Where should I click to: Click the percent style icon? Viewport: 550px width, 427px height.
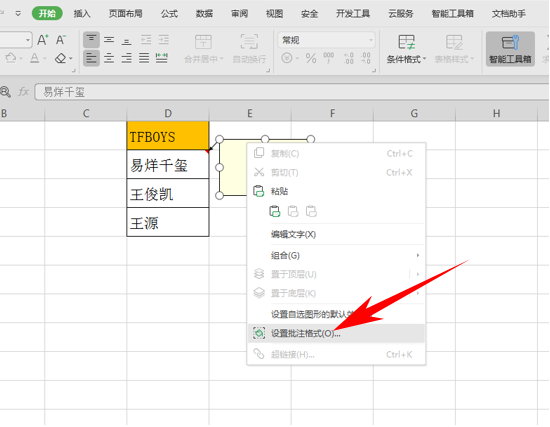[311, 58]
